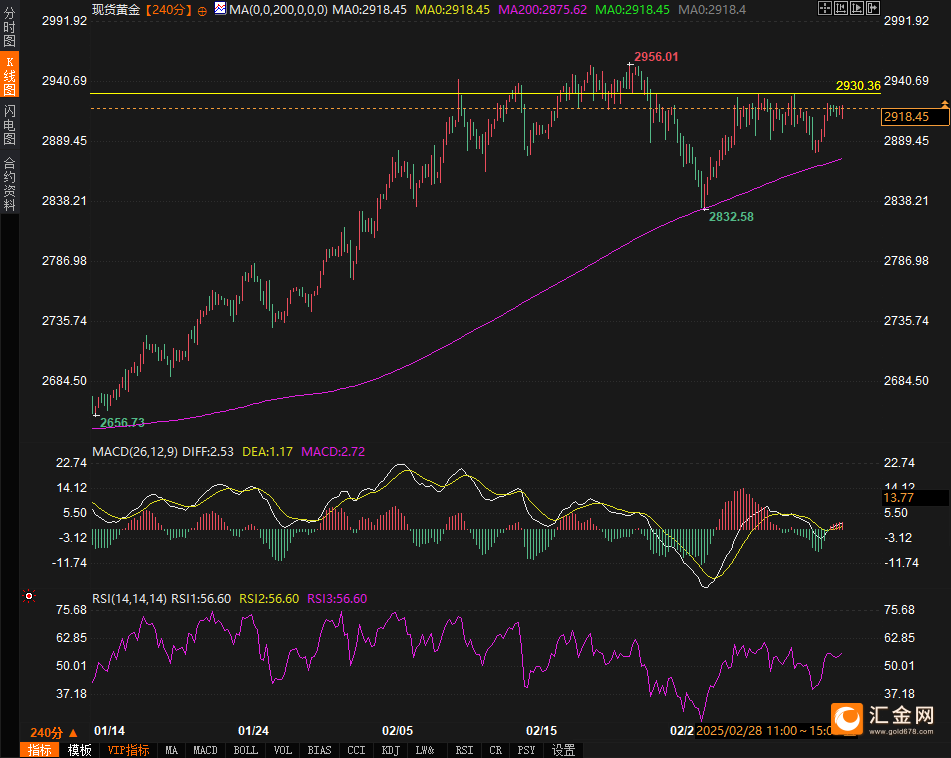951x758 pixels.
Task: Choose the CR indicator button
Action: (496, 750)
